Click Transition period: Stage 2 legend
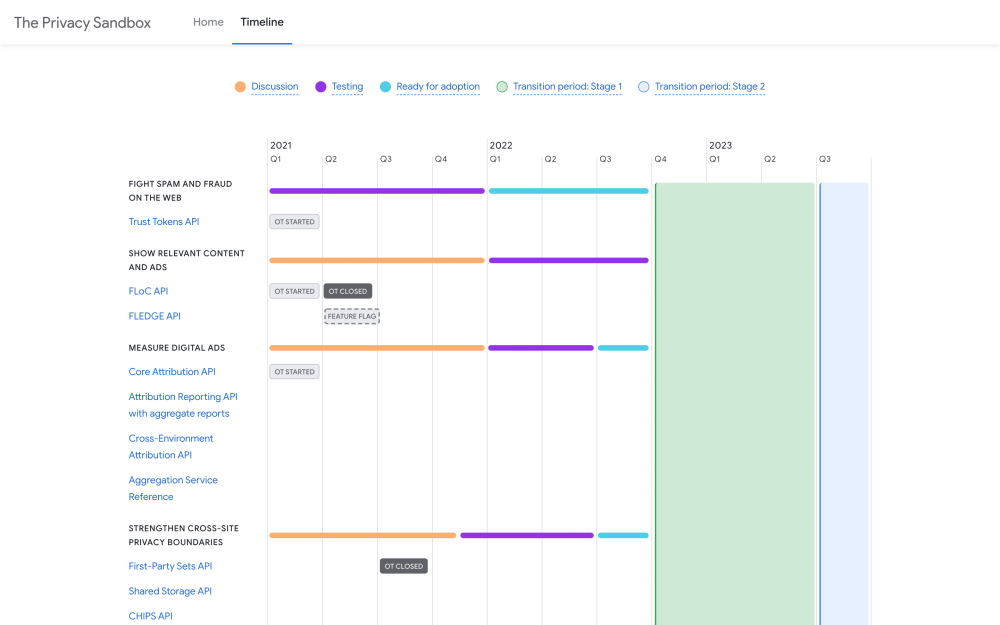The height and width of the screenshot is (625, 1000). [x=709, y=87]
